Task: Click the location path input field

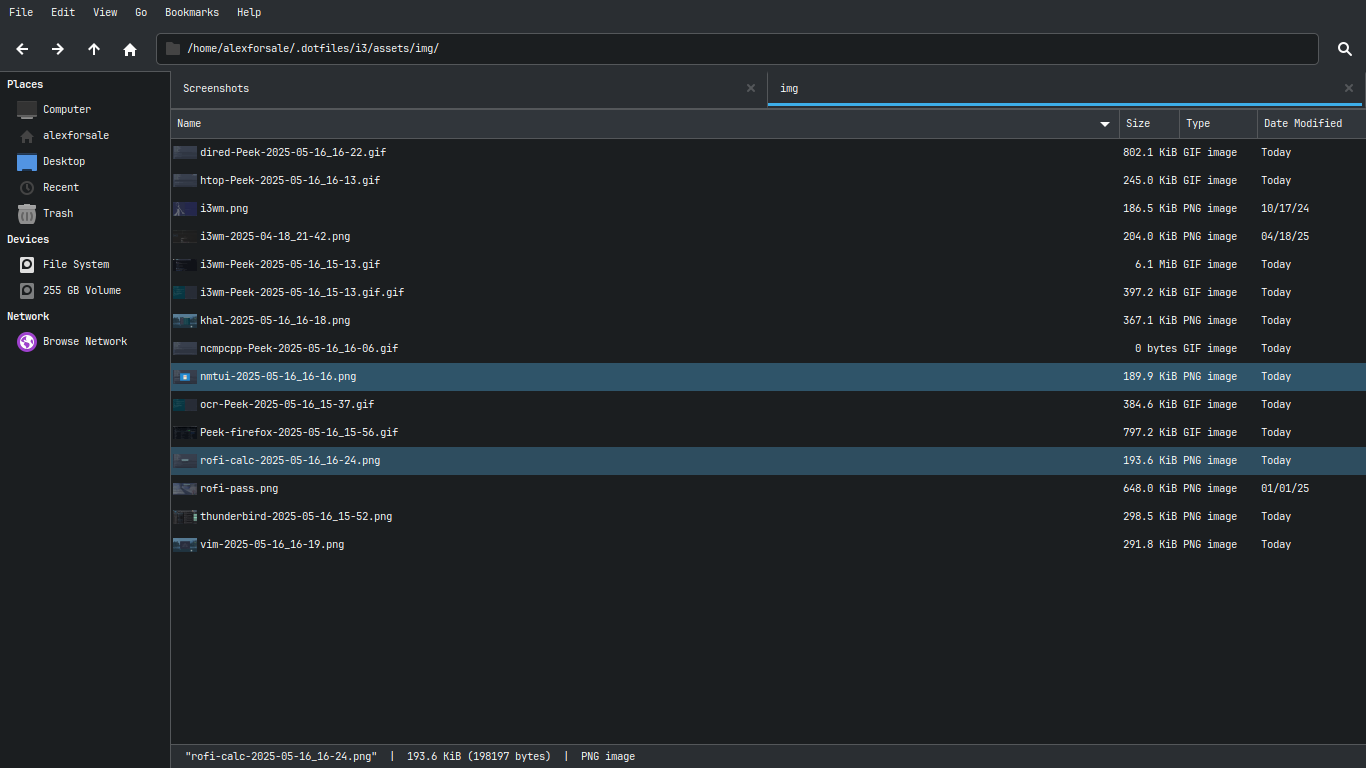Action: coord(737,48)
